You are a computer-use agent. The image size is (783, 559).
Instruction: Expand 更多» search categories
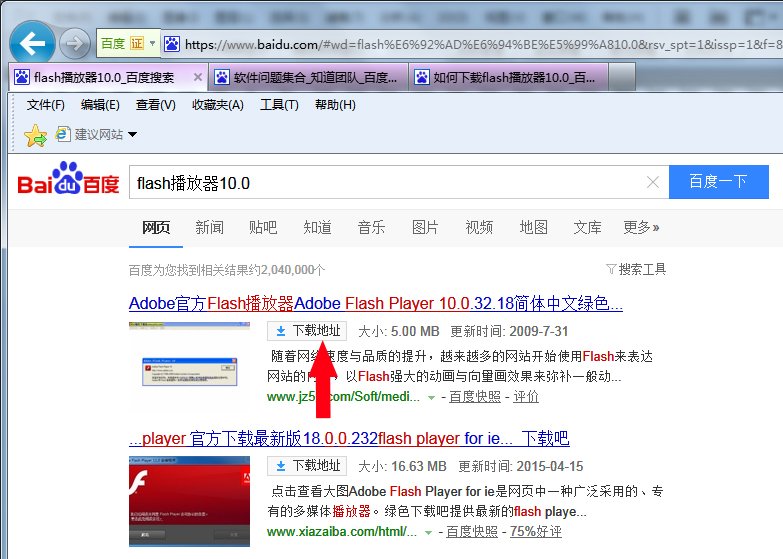pos(641,228)
